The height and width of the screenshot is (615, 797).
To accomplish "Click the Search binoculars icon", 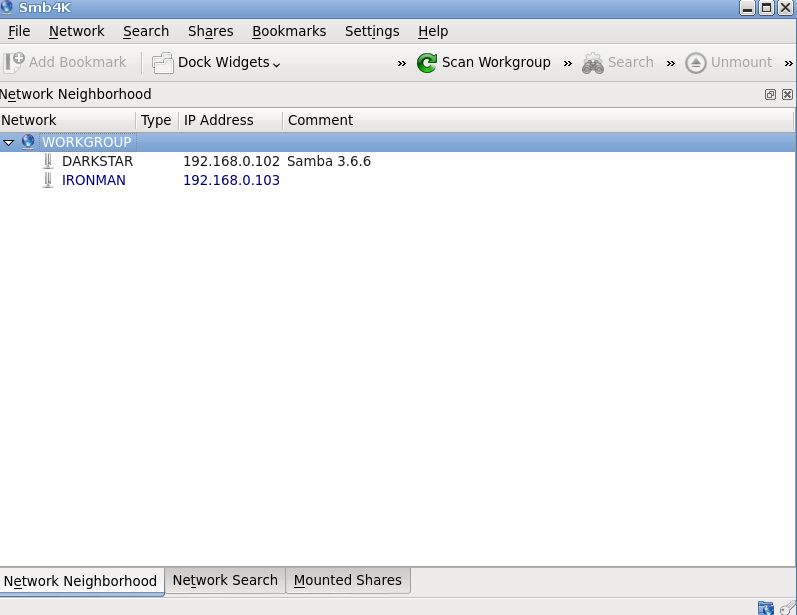I will coord(593,63).
